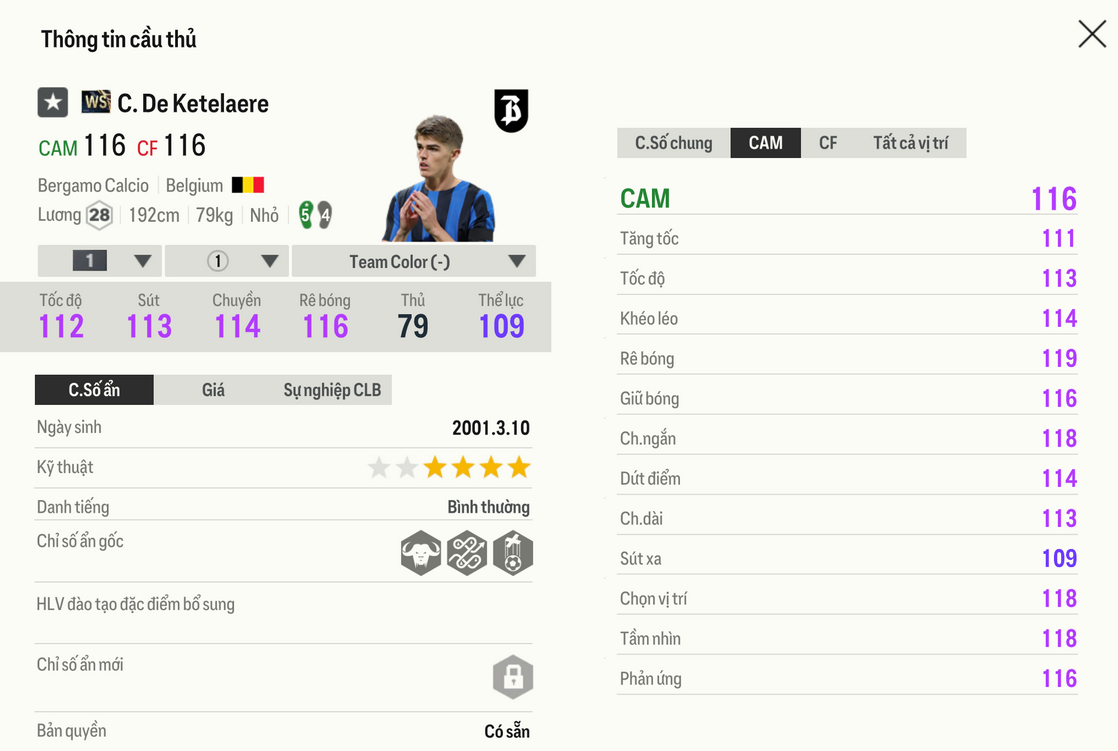Open the circled level 1 dropdown
The height and width of the screenshot is (751, 1118).
[227, 261]
